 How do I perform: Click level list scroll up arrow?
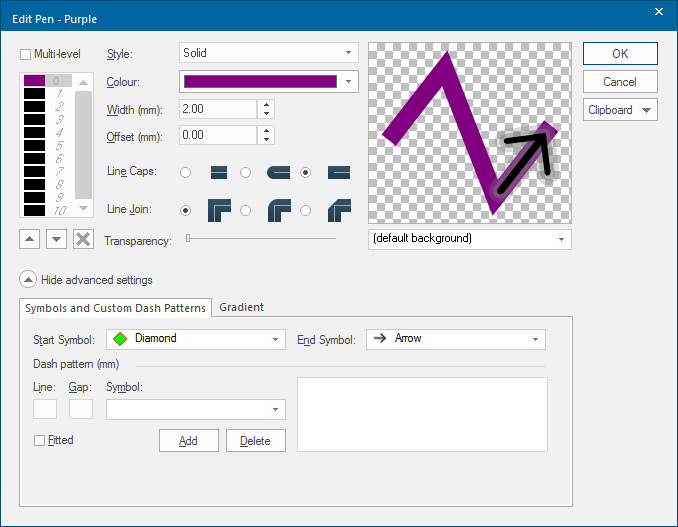coord(83,82)
